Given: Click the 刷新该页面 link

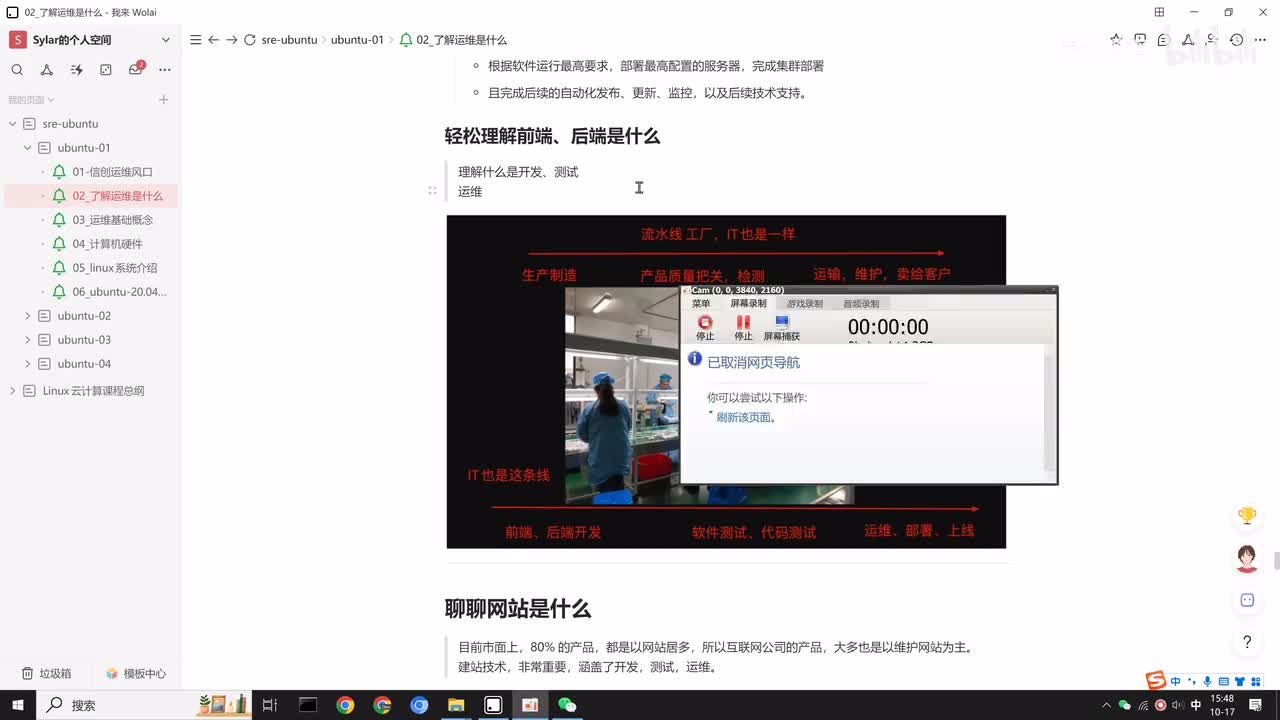Looking at the screenshot, I should [x=746, y=418].
